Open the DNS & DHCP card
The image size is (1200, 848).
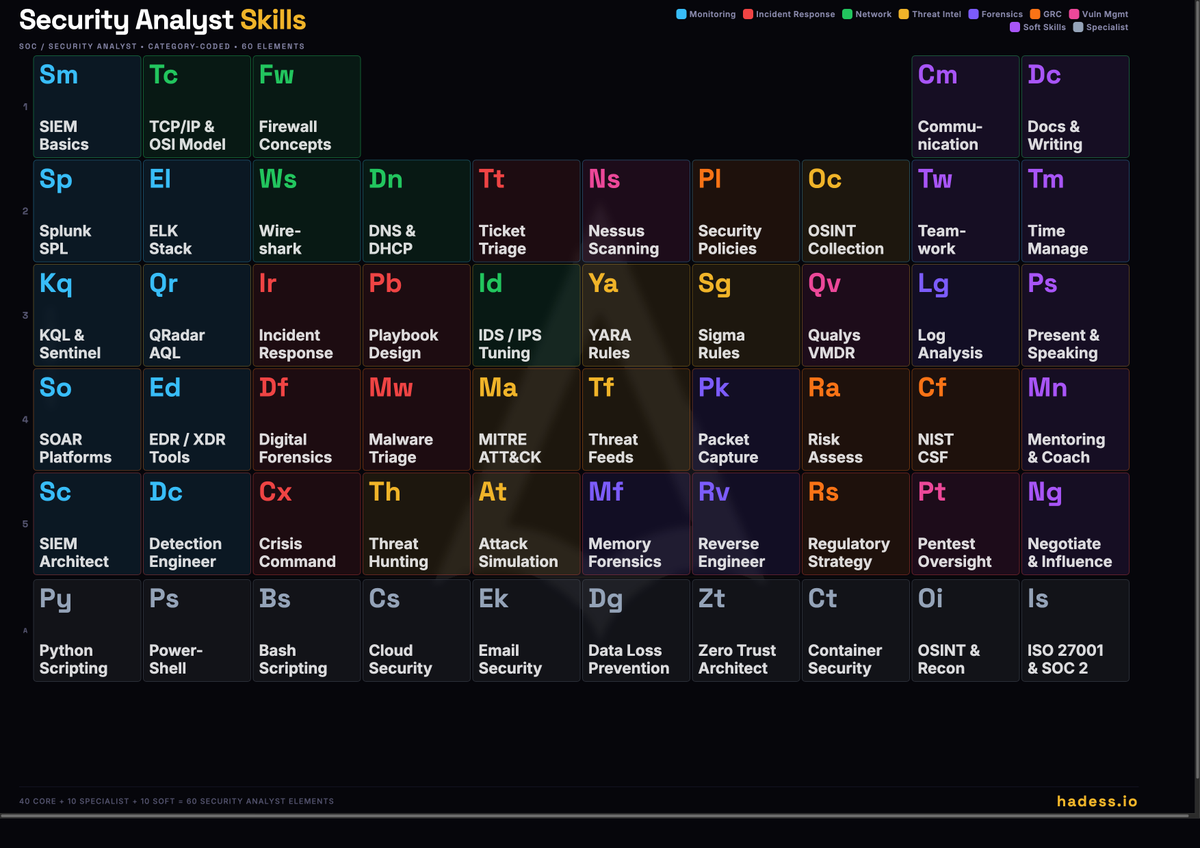417,211
